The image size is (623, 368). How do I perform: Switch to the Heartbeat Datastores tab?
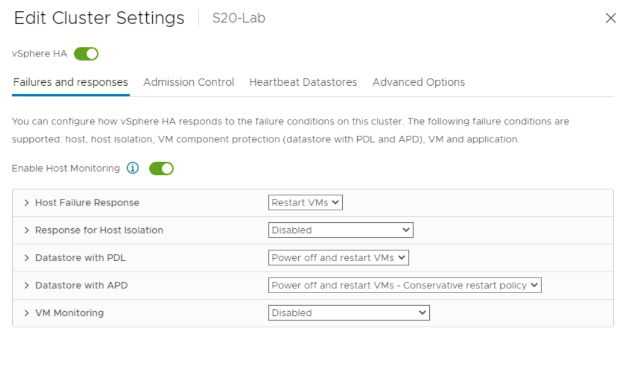click(303, 82)
